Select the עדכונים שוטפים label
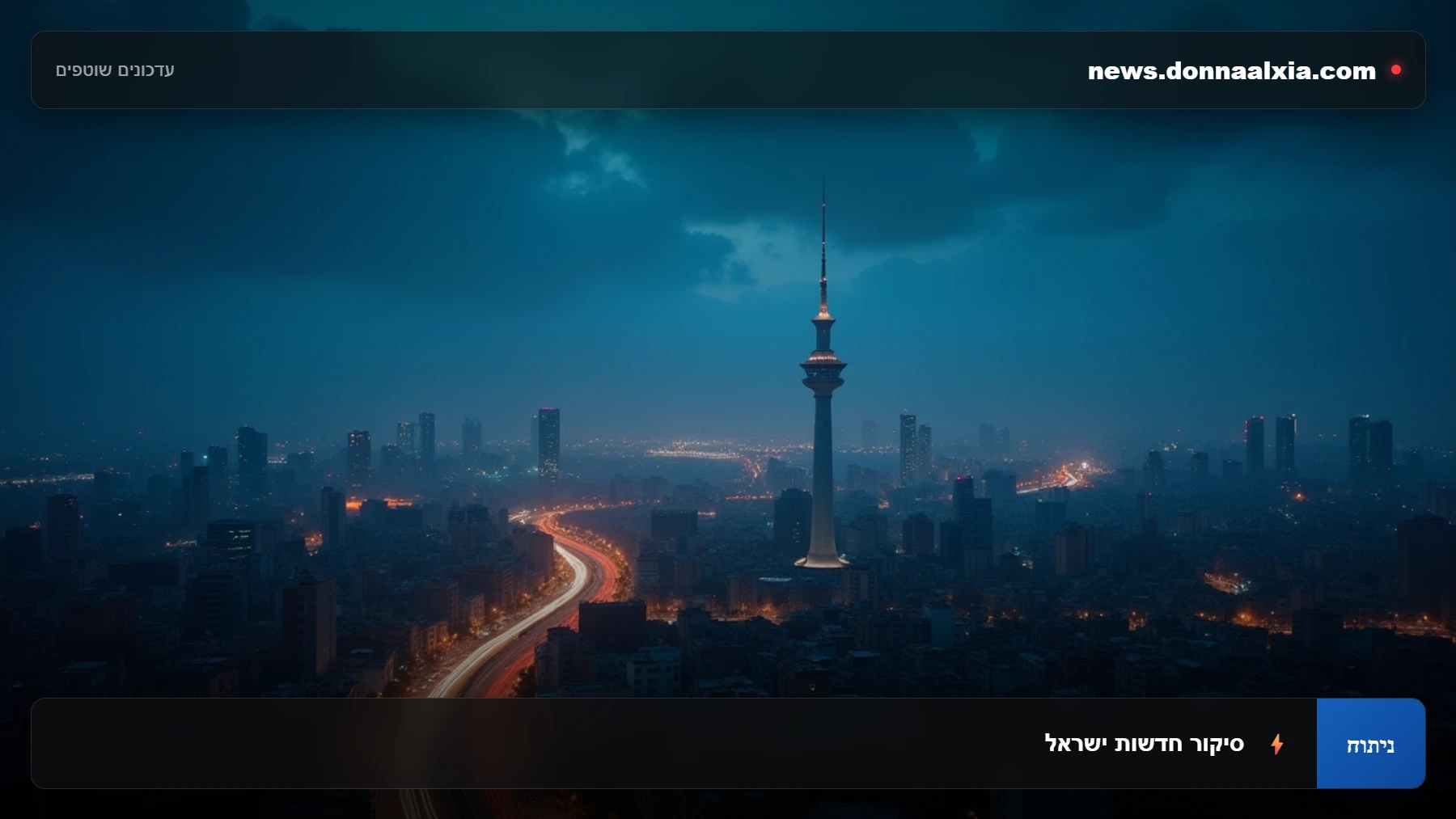The width and height of the screenshot is (1456, 819). 115,70
